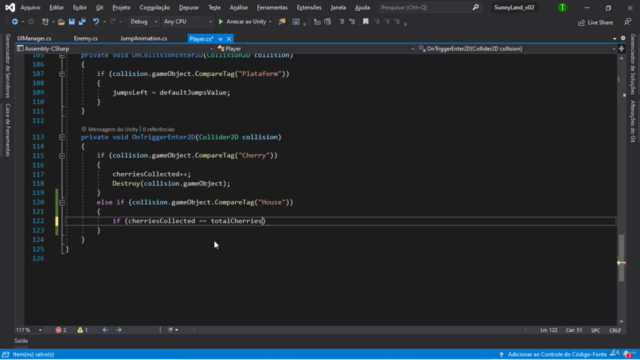
Task: Click the red errors indicator showing 2
Action: pyautogui.click(x=61, y=330)
